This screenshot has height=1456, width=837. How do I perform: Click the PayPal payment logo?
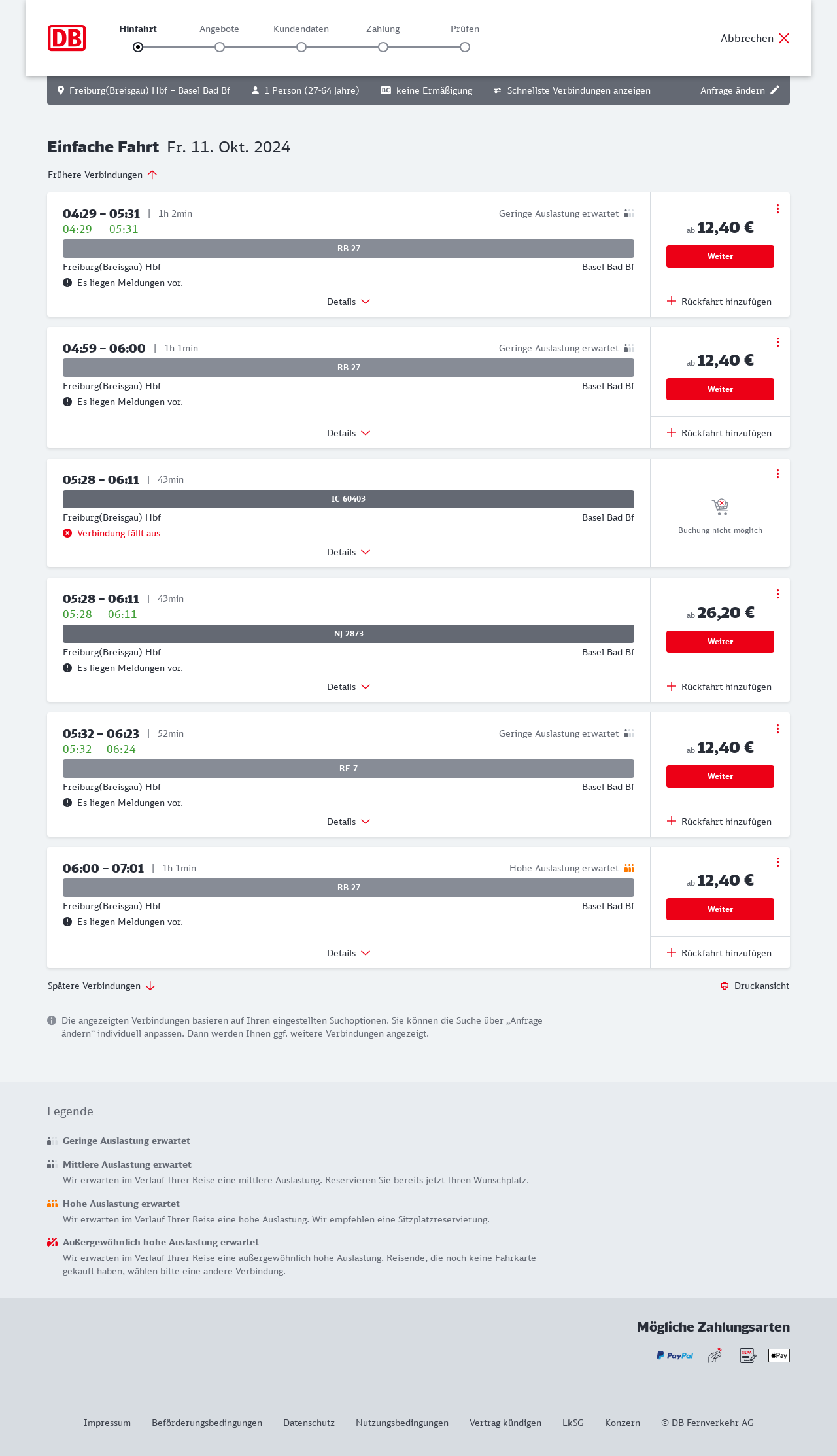pyautogui.click(x=675, y=1355)
